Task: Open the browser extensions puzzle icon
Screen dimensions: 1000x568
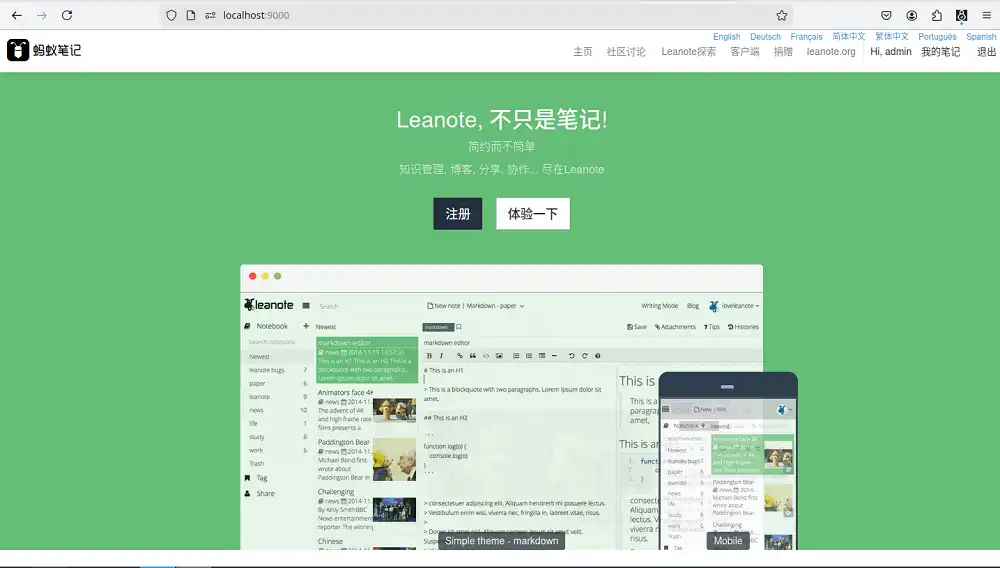Action: [x=937, y=16]
